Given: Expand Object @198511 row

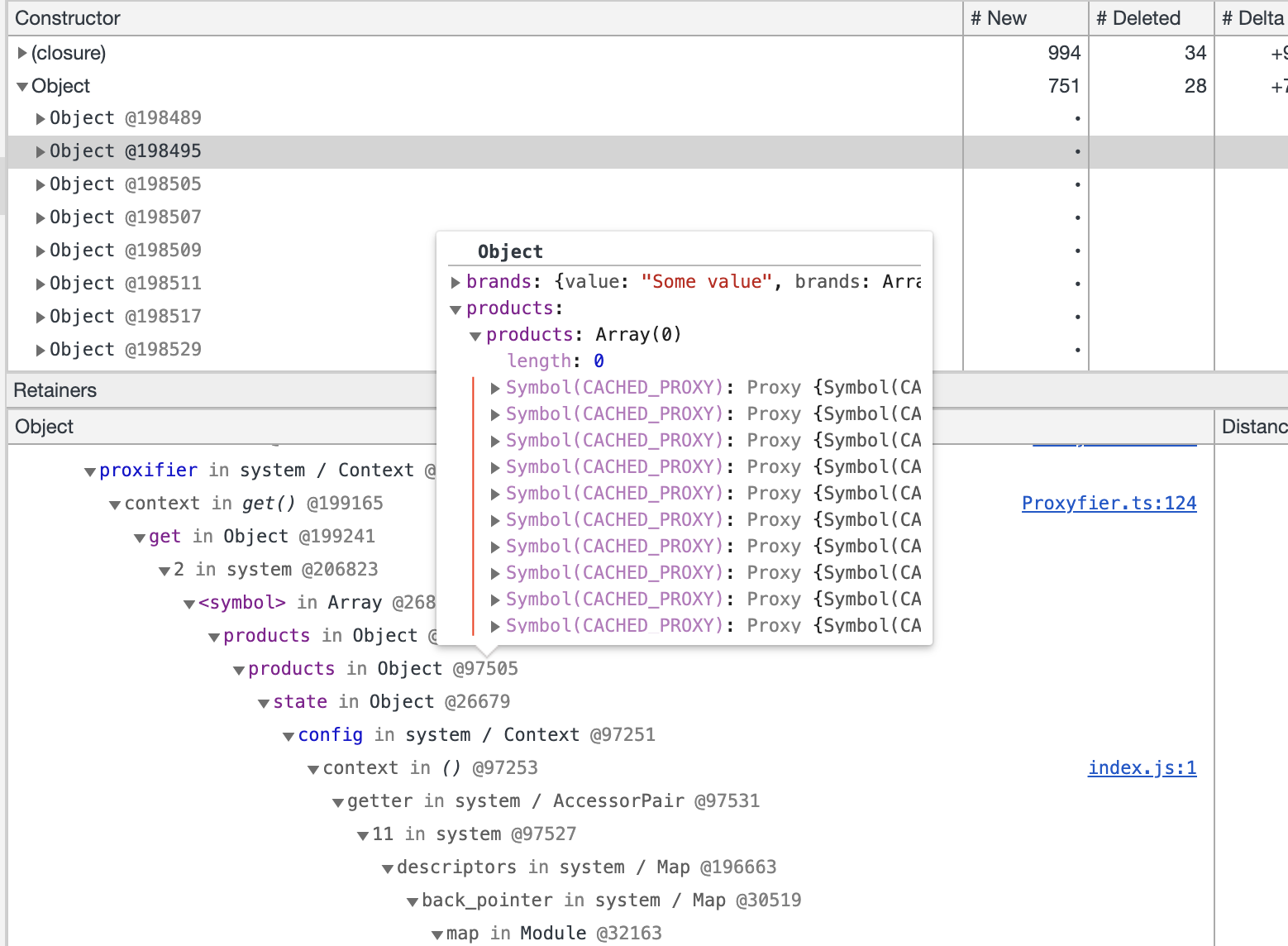Looking at the screenshot, I should (41, 284).
